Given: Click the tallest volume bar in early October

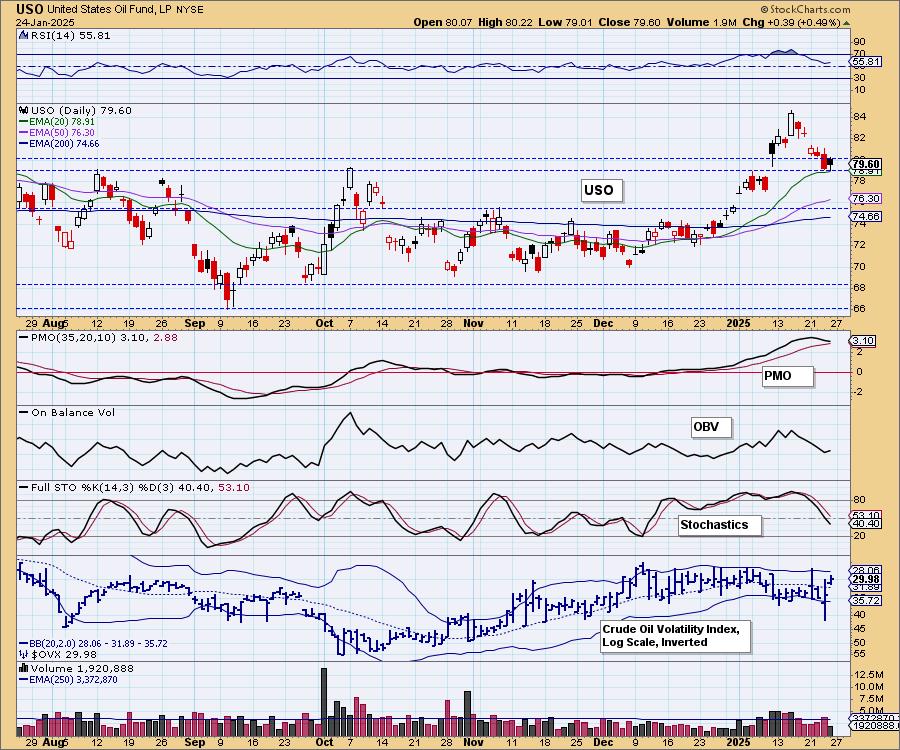Looking at the screenshot, I should tap(324, 702).
